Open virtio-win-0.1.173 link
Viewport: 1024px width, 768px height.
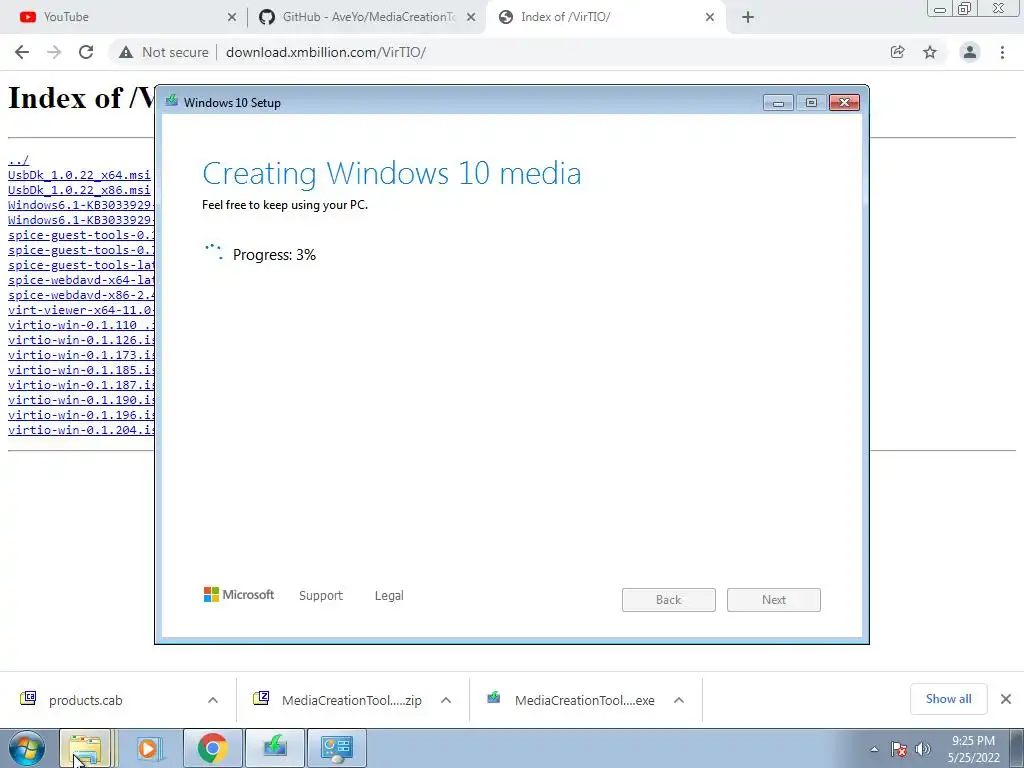pyautogui.click(x=81, y=355)
